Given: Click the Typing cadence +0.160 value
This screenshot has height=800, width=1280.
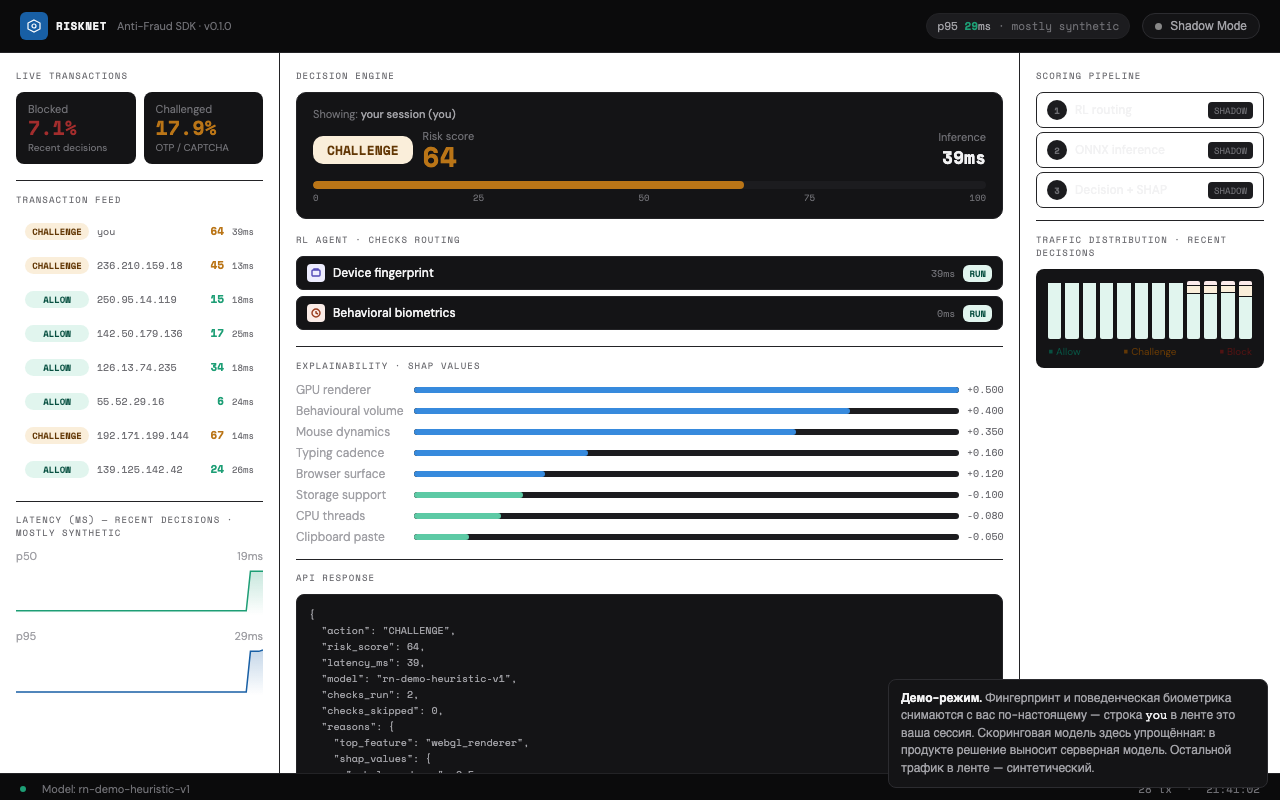Looking at the screenshot, I should pyautogui.click(x=985, y=453).
